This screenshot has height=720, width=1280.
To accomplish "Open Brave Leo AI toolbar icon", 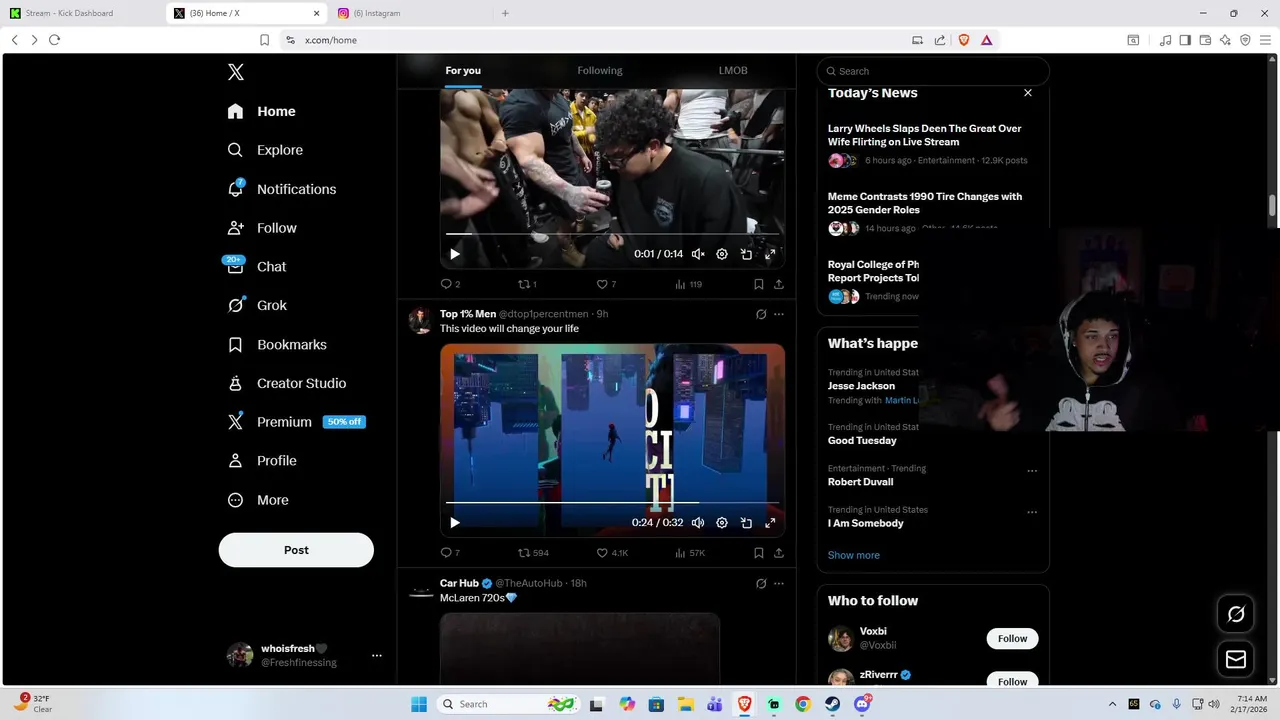I will pyautogui.click(x=1225, y=40).
